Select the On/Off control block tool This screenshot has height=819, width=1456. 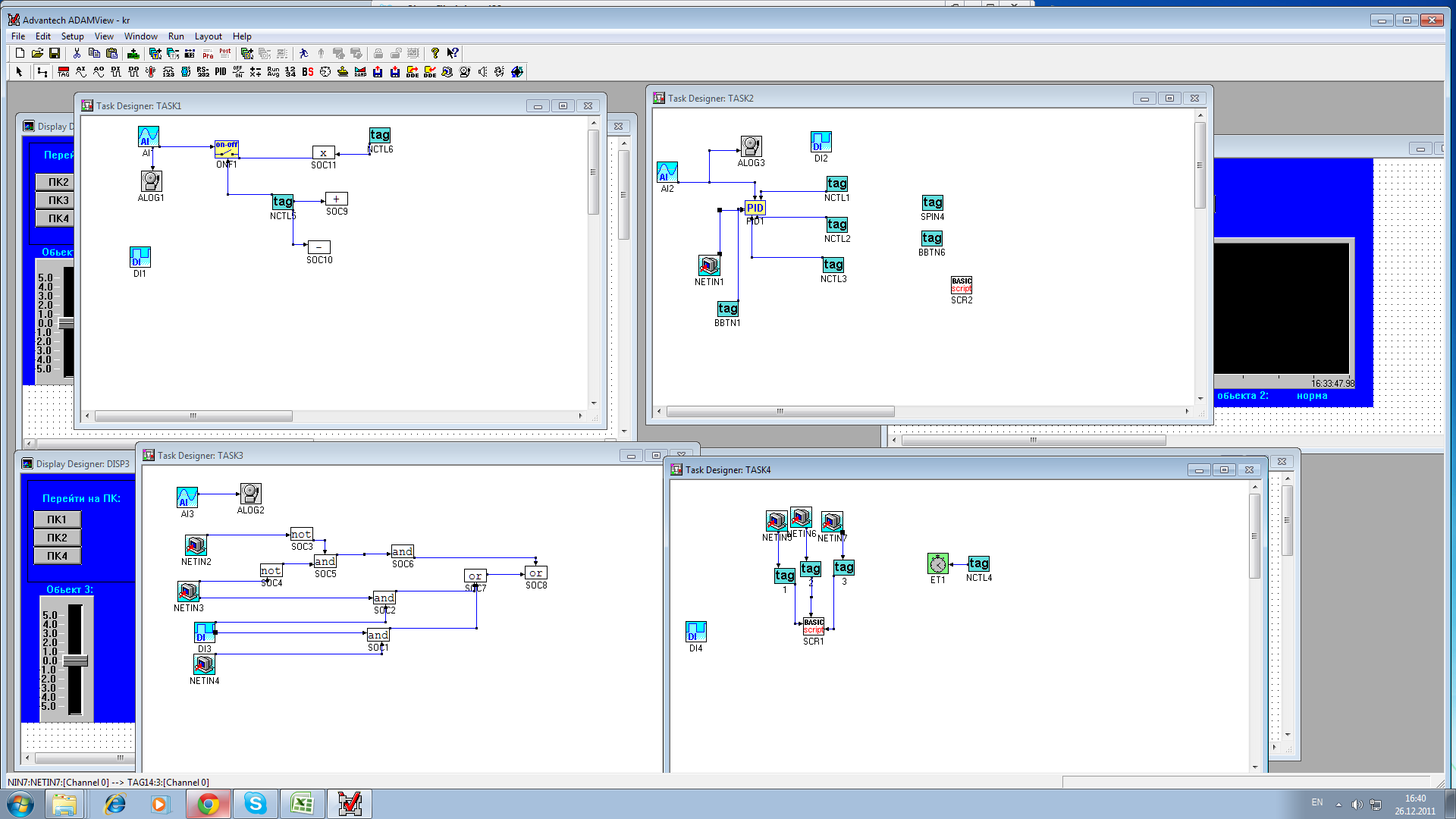[238, 72]
